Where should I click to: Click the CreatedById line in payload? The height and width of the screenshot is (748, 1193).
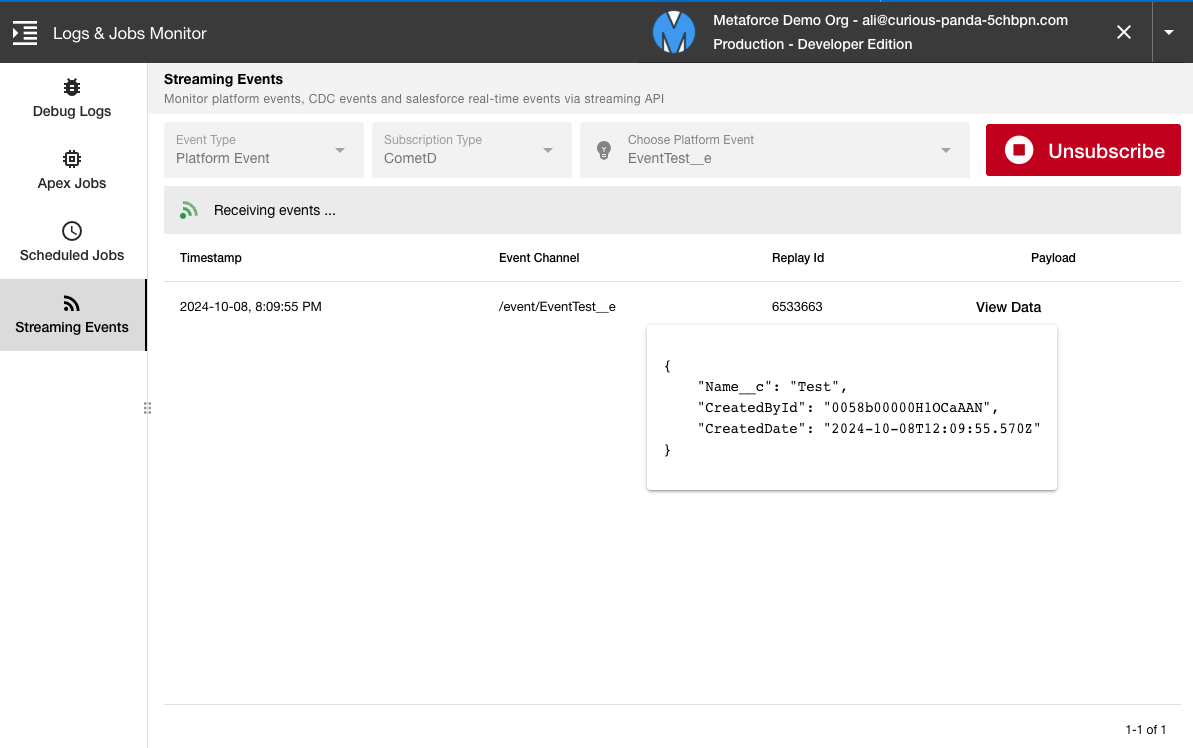tap(848, 408)
